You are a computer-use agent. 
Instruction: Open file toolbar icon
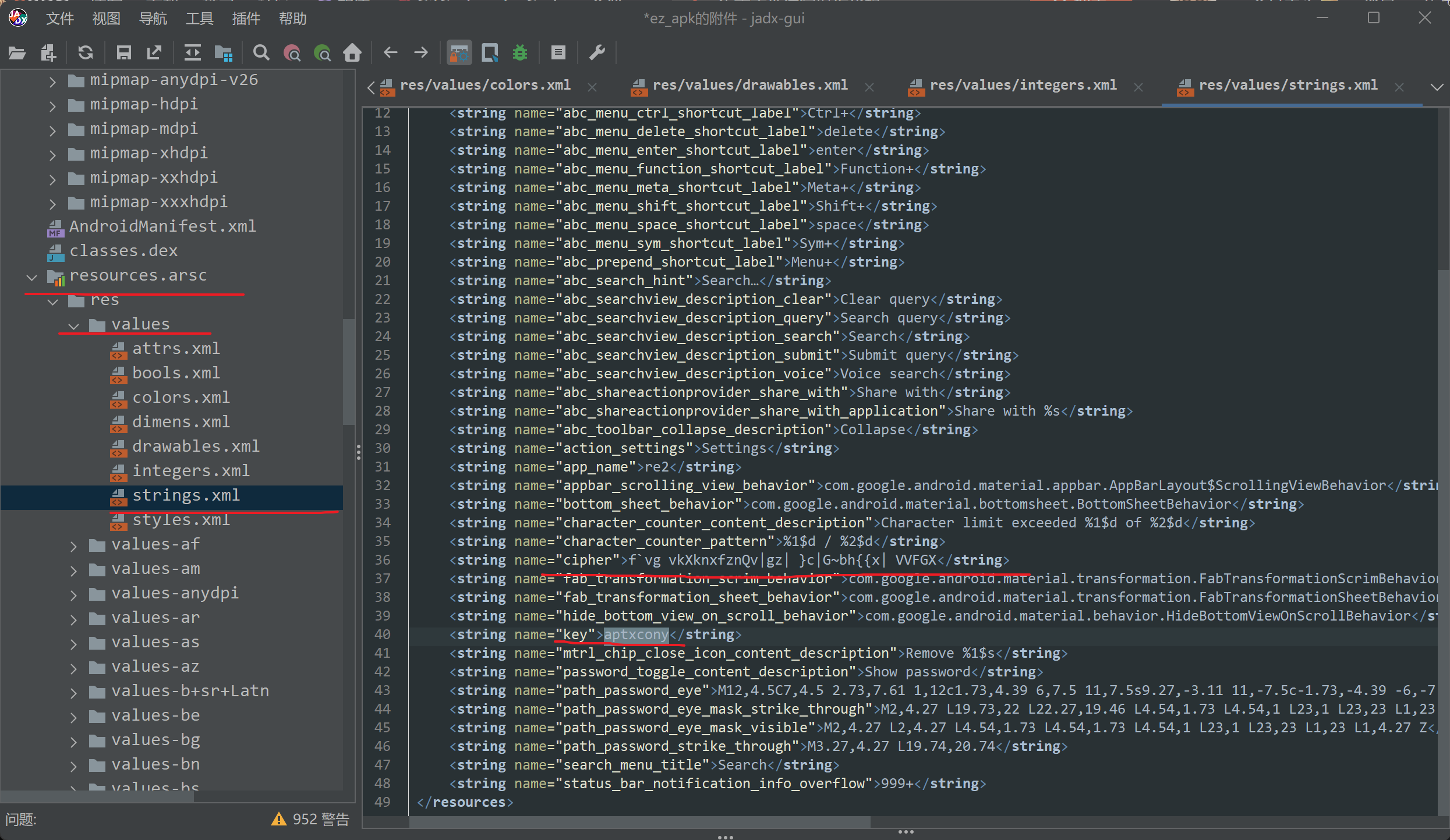point(17,53)
